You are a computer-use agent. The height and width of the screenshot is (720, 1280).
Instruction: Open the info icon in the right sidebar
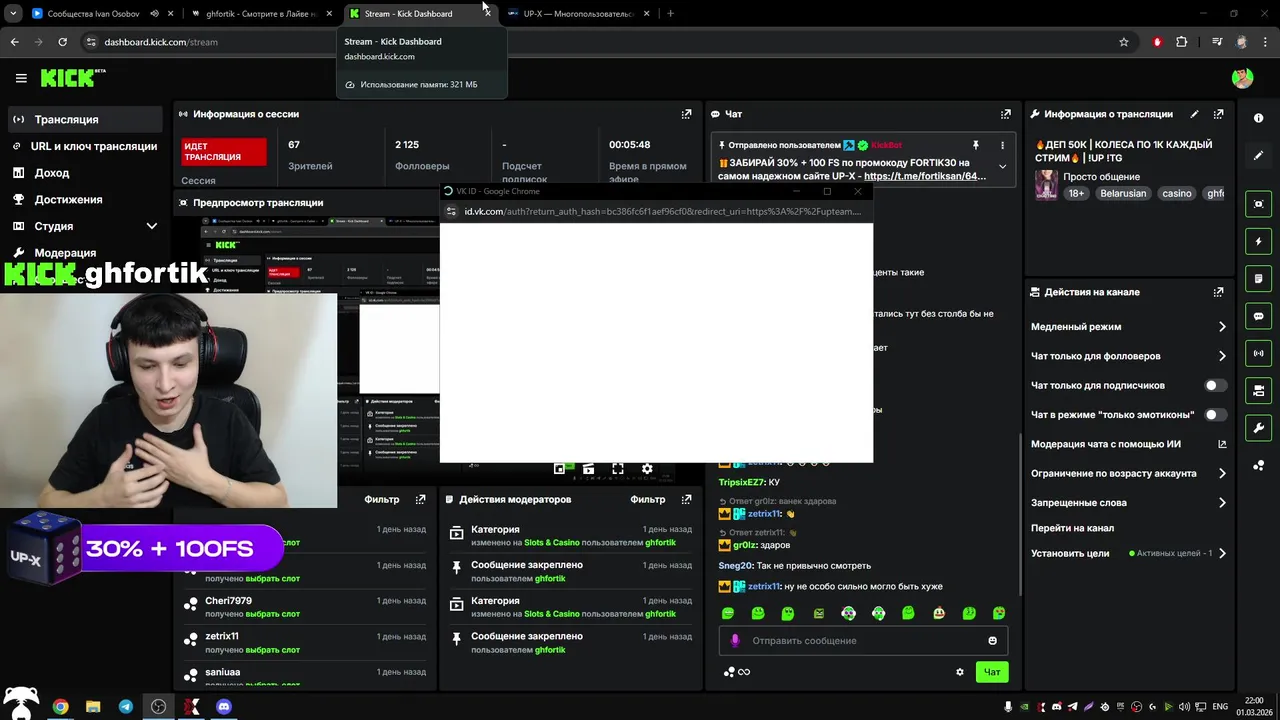coord(1258,118)
